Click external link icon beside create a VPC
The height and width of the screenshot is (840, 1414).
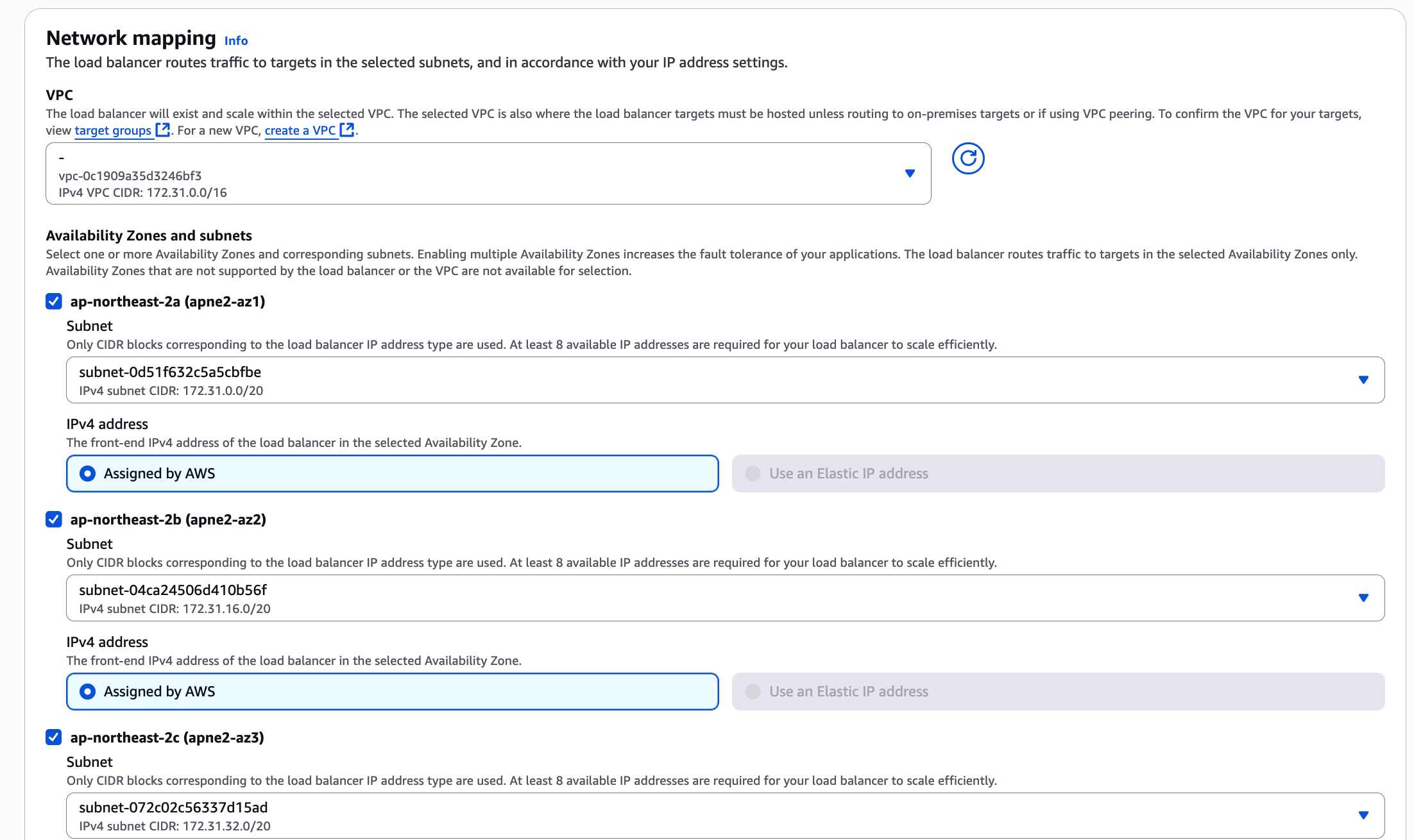point(347,130)
